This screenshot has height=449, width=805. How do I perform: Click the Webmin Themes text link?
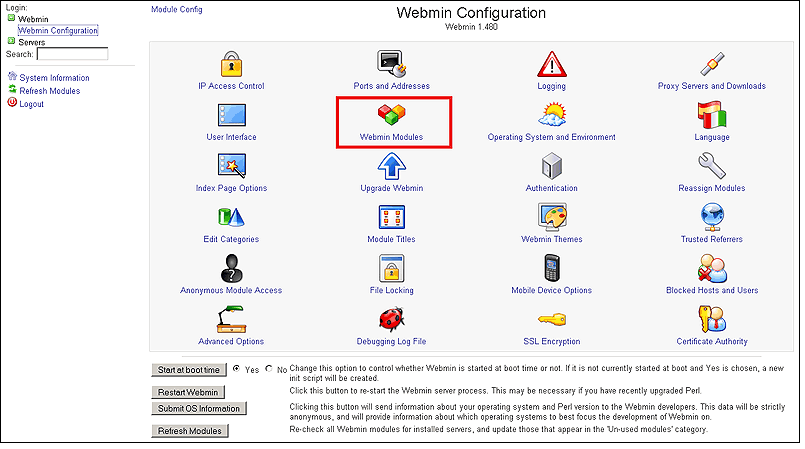click(552, 239)
